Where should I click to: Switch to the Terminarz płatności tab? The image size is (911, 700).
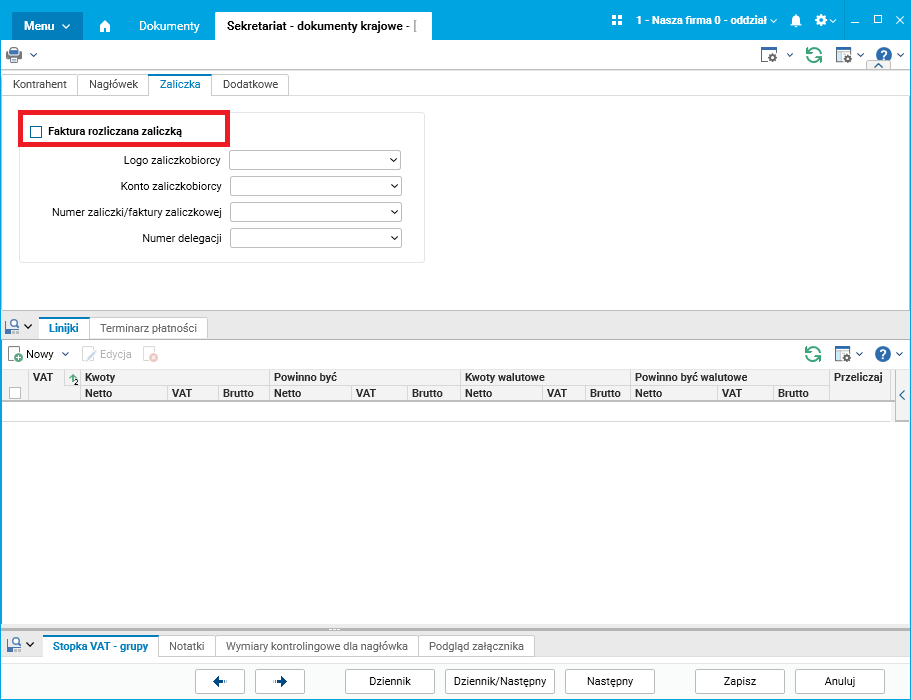pyautogui.click(x=148, y=328)
